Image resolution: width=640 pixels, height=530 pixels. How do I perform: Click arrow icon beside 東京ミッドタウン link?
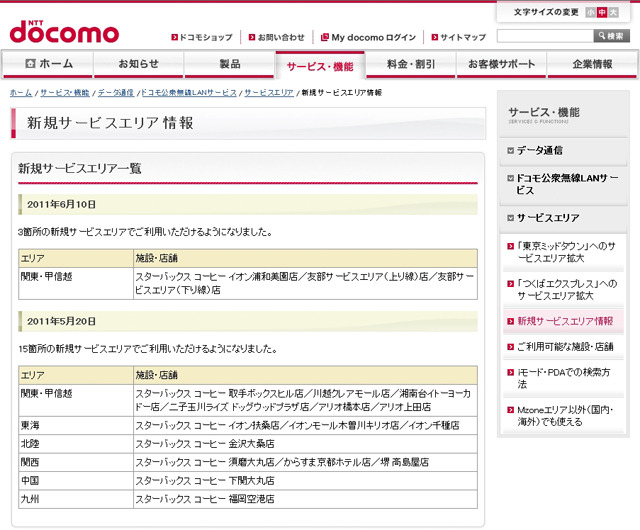(510, 246)
